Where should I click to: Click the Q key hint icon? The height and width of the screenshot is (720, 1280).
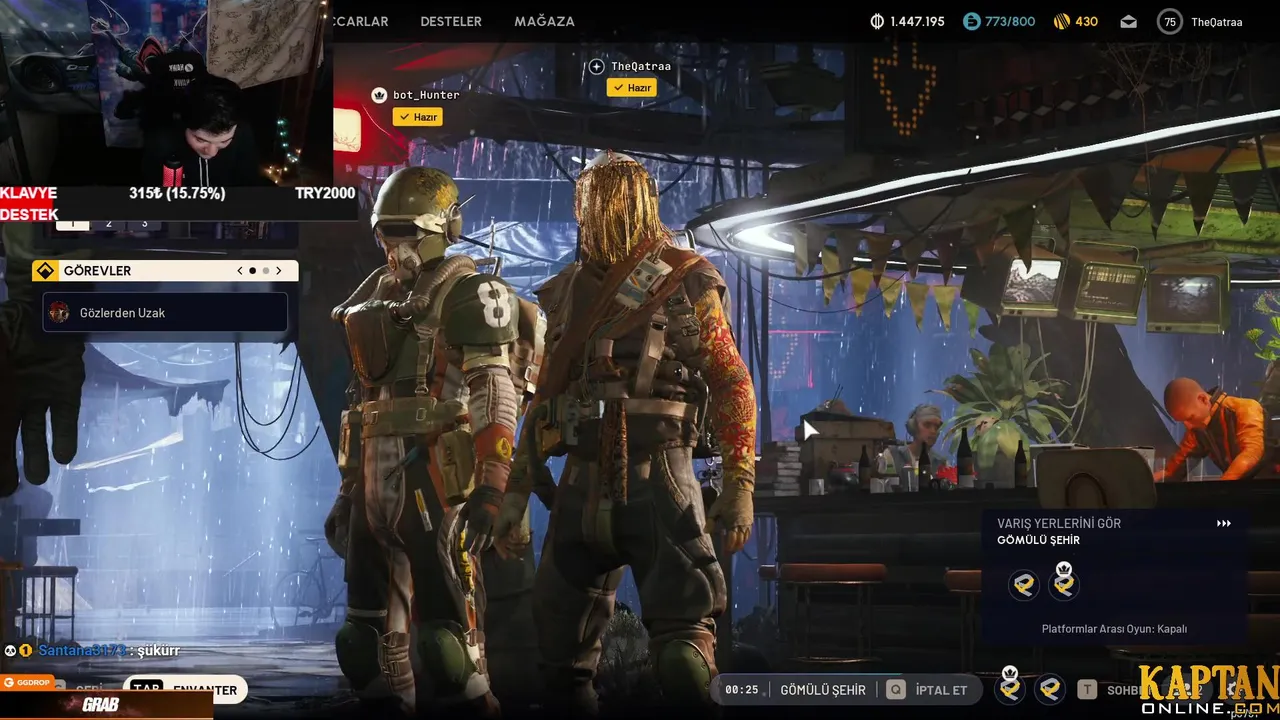click(x=896, y=690)
